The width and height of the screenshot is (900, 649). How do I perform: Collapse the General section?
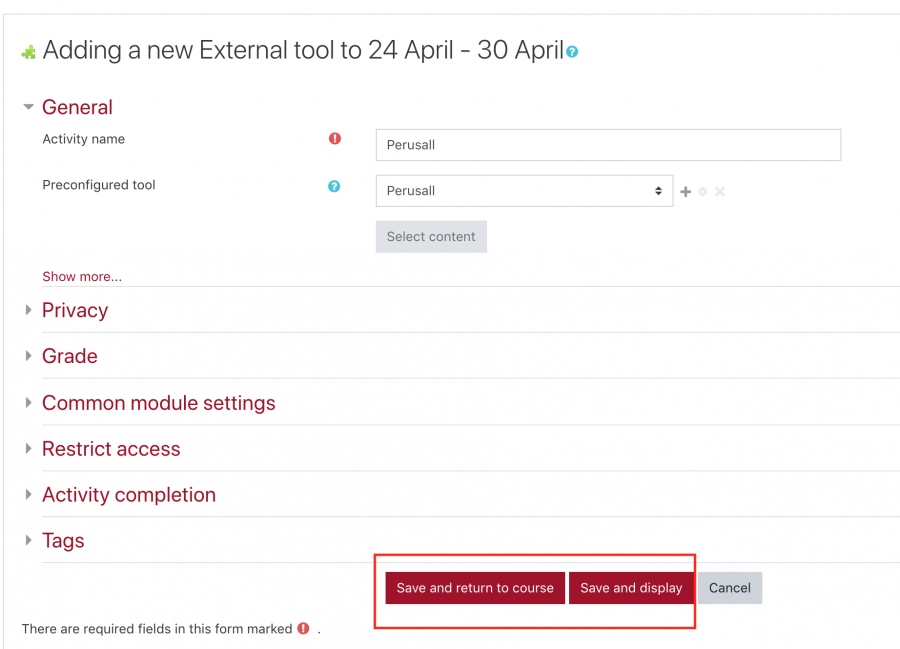click(x=77, y=107)
